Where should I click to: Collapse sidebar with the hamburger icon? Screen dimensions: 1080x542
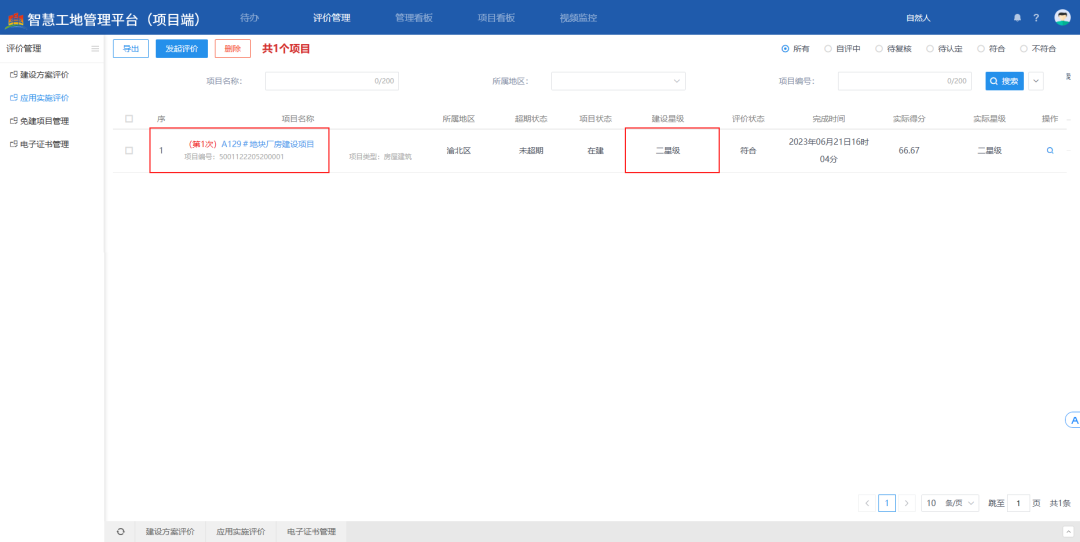(95, 48)
